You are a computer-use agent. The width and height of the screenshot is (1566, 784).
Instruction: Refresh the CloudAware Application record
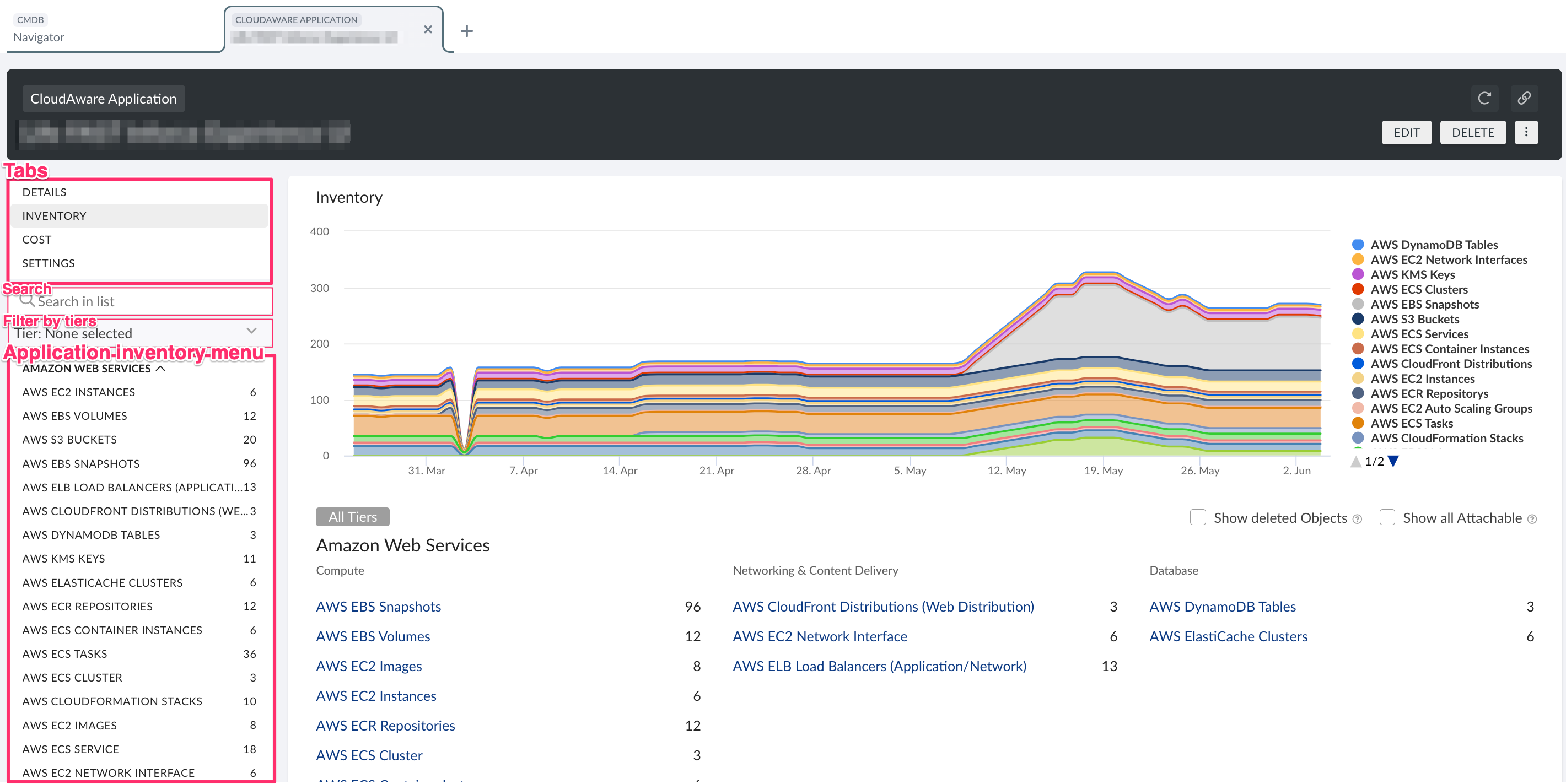pos(1484,98)
